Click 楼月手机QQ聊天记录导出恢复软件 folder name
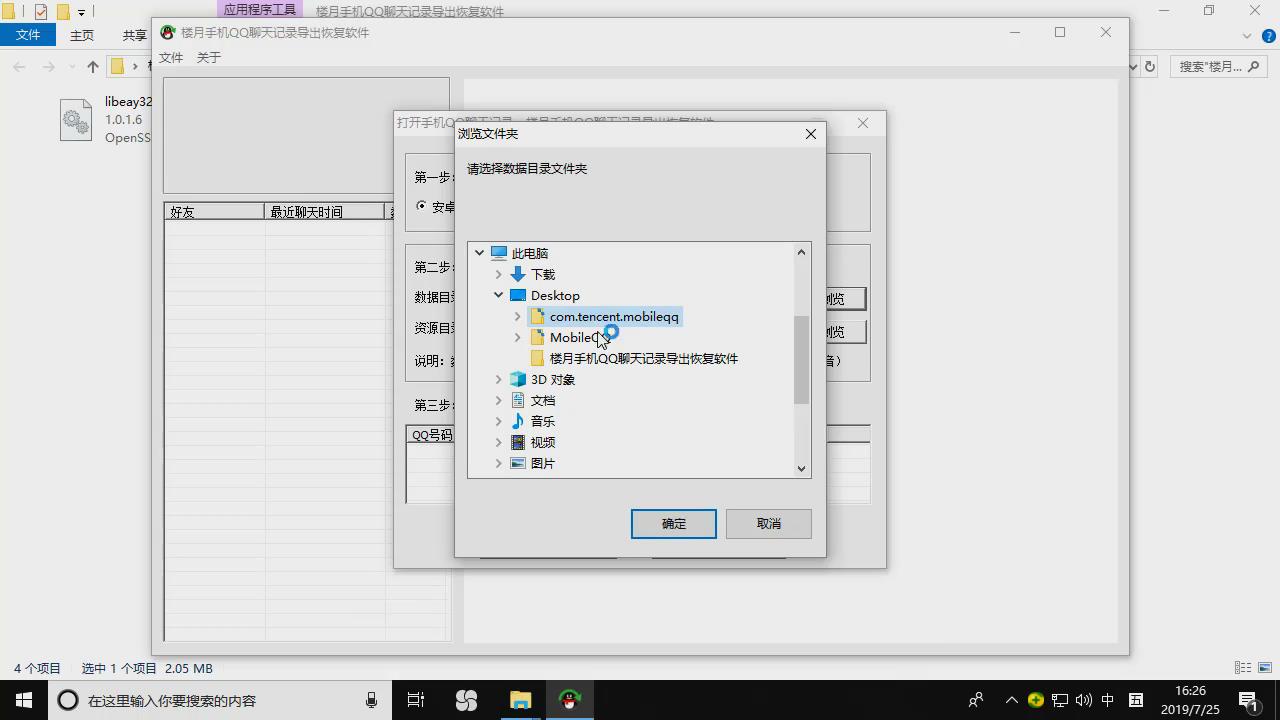Viewport: 1280px width, 720px height. click(644, 358)
